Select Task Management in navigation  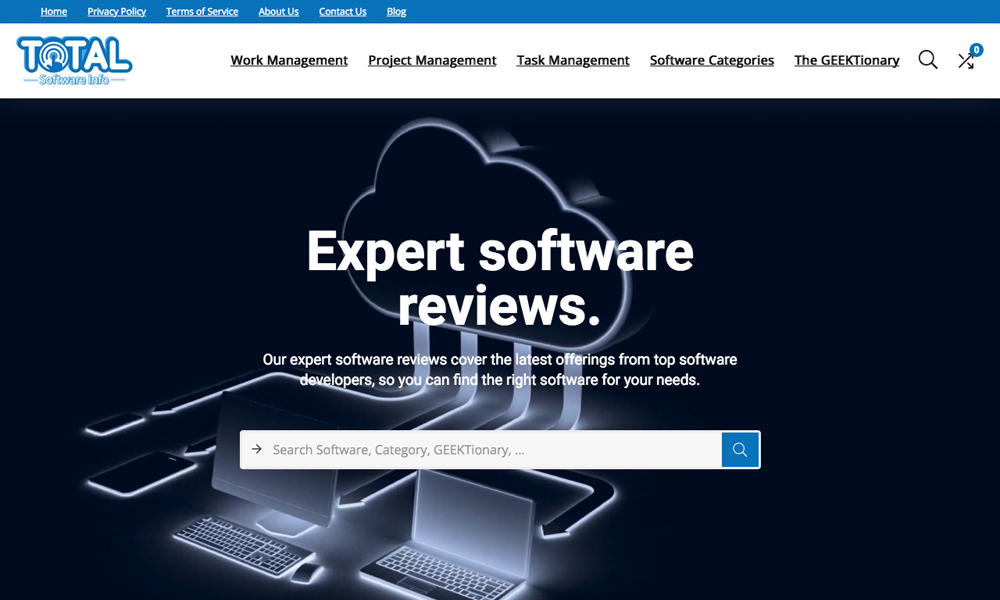(573, 60)
